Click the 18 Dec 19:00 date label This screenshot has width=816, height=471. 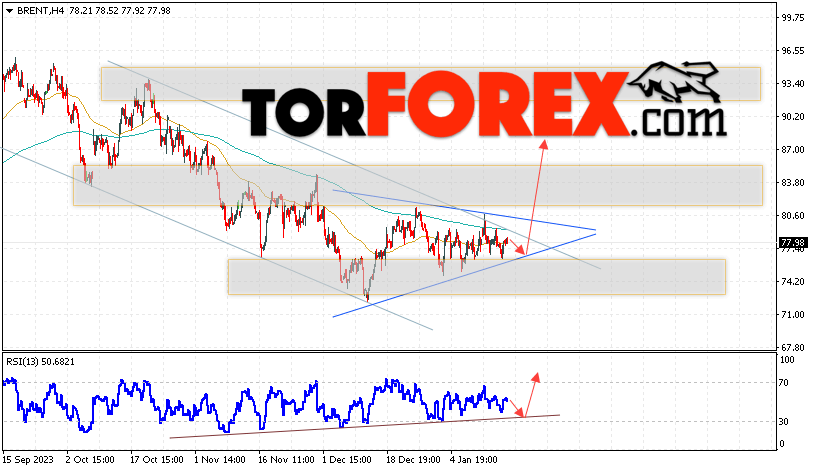413,460
